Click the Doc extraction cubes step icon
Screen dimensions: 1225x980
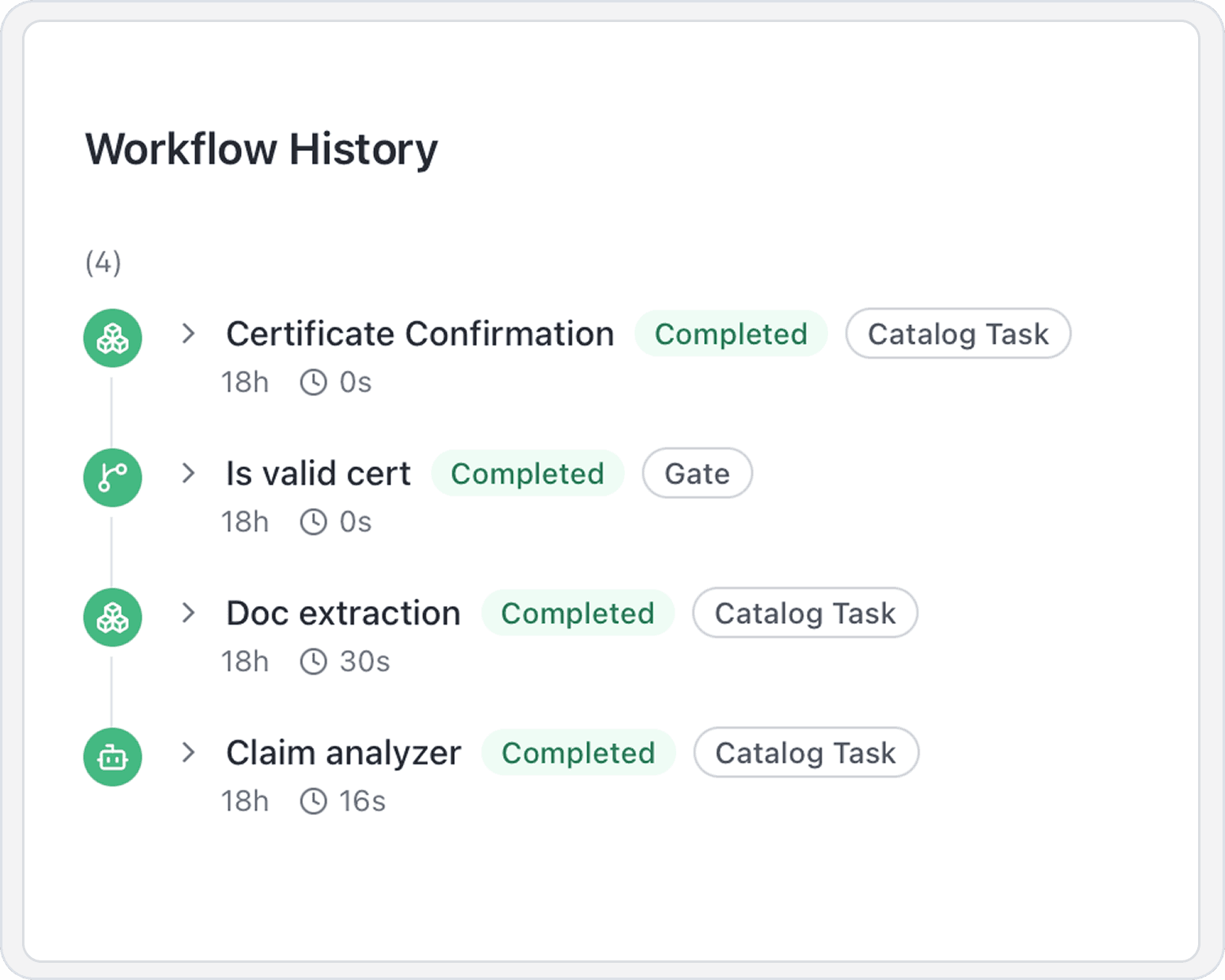[113, 617]
